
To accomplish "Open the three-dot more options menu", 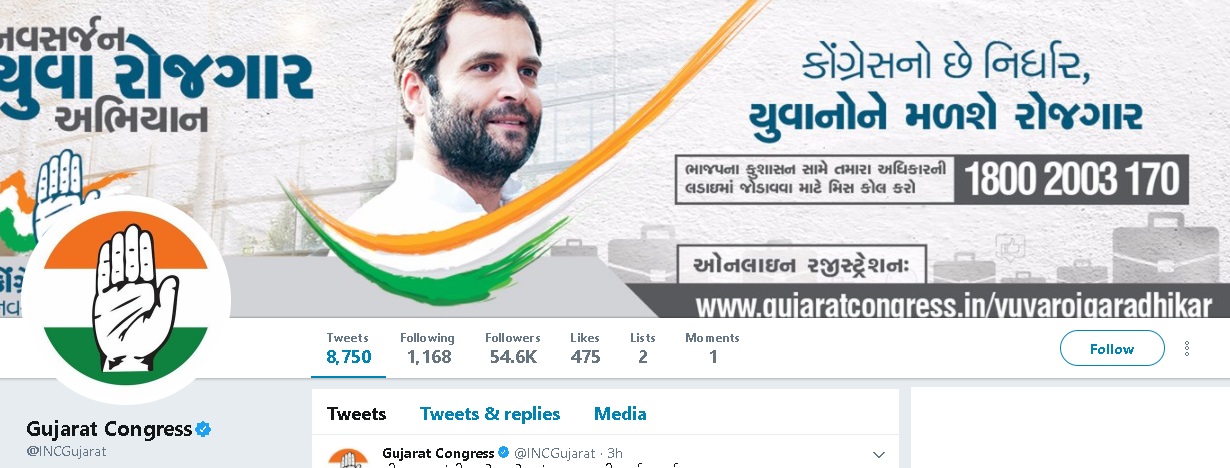I will click(1187, 348).
